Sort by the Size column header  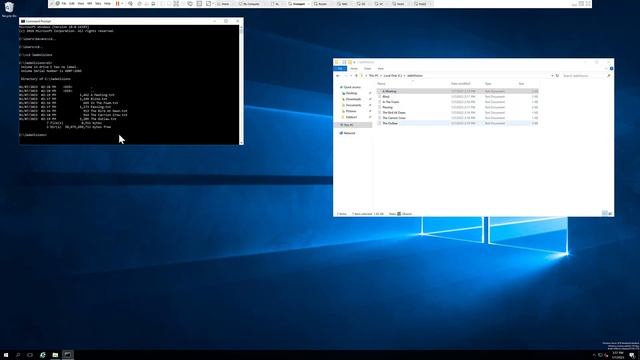click(x=521, y=84)
